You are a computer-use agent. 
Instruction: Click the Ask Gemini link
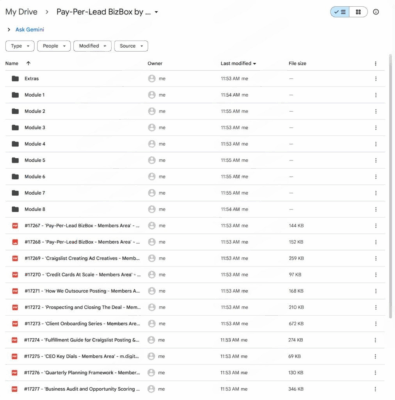coord(30,29)
